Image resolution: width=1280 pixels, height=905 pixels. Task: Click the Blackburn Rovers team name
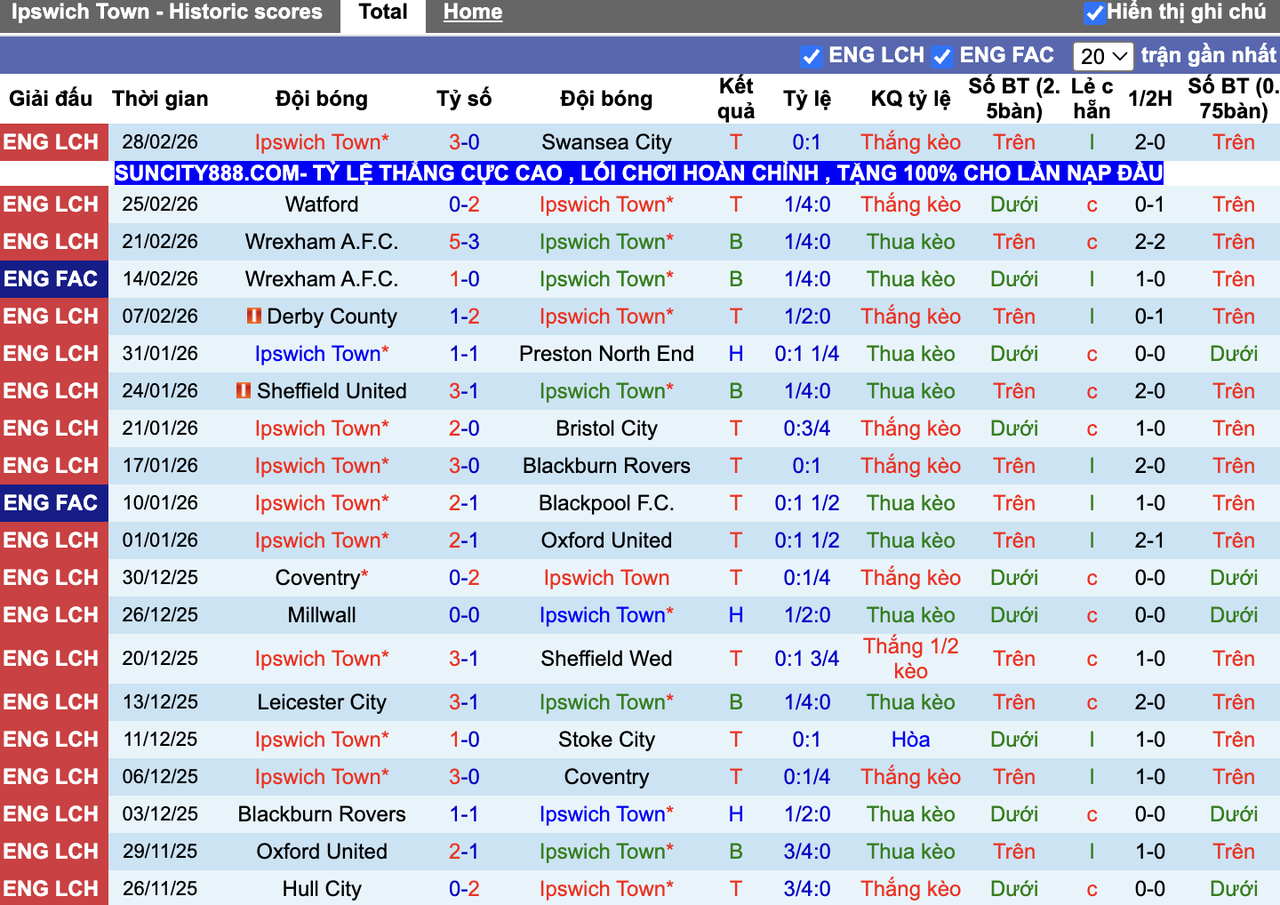pos(606,465)
